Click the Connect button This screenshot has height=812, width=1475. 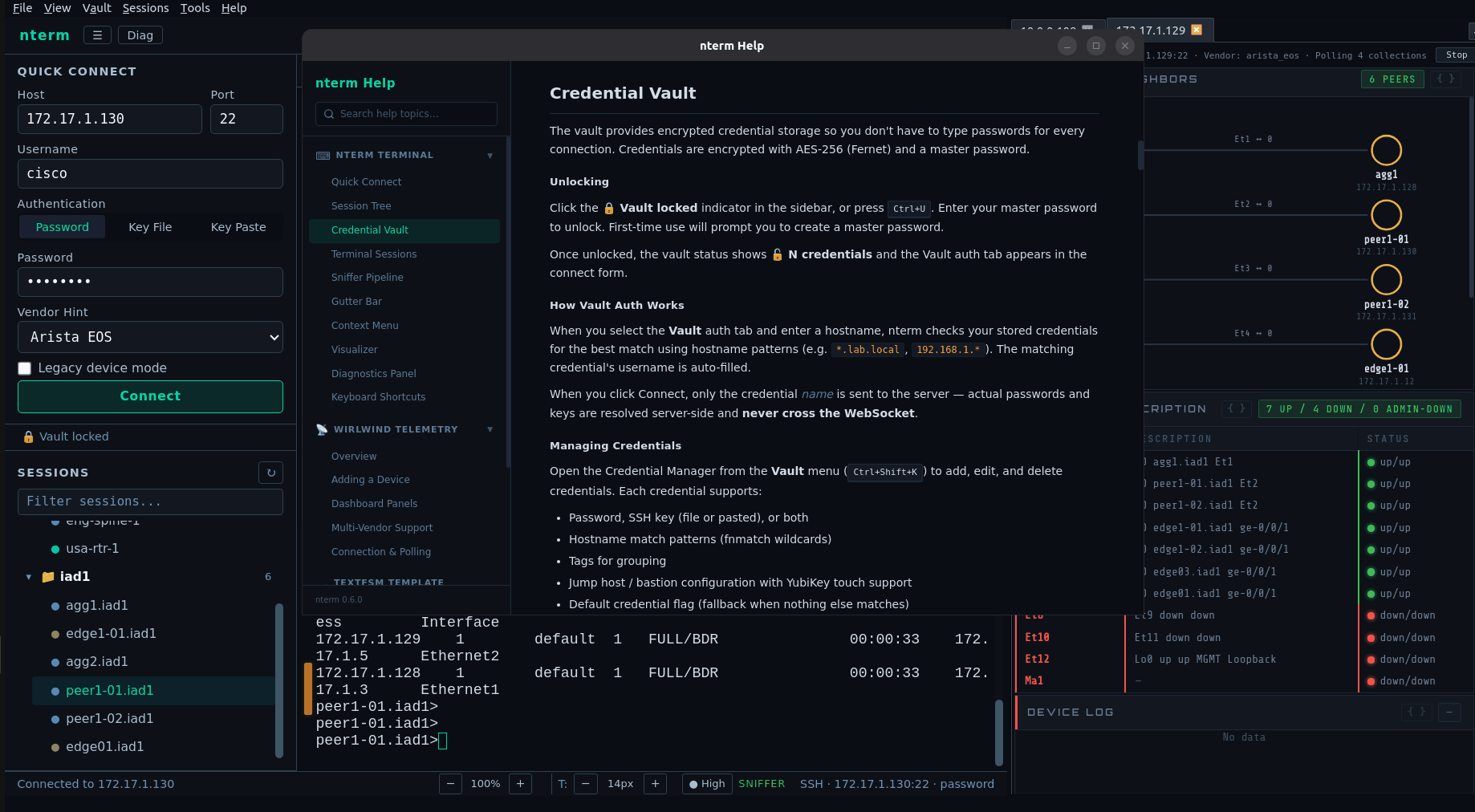click(x=149, y=396)
